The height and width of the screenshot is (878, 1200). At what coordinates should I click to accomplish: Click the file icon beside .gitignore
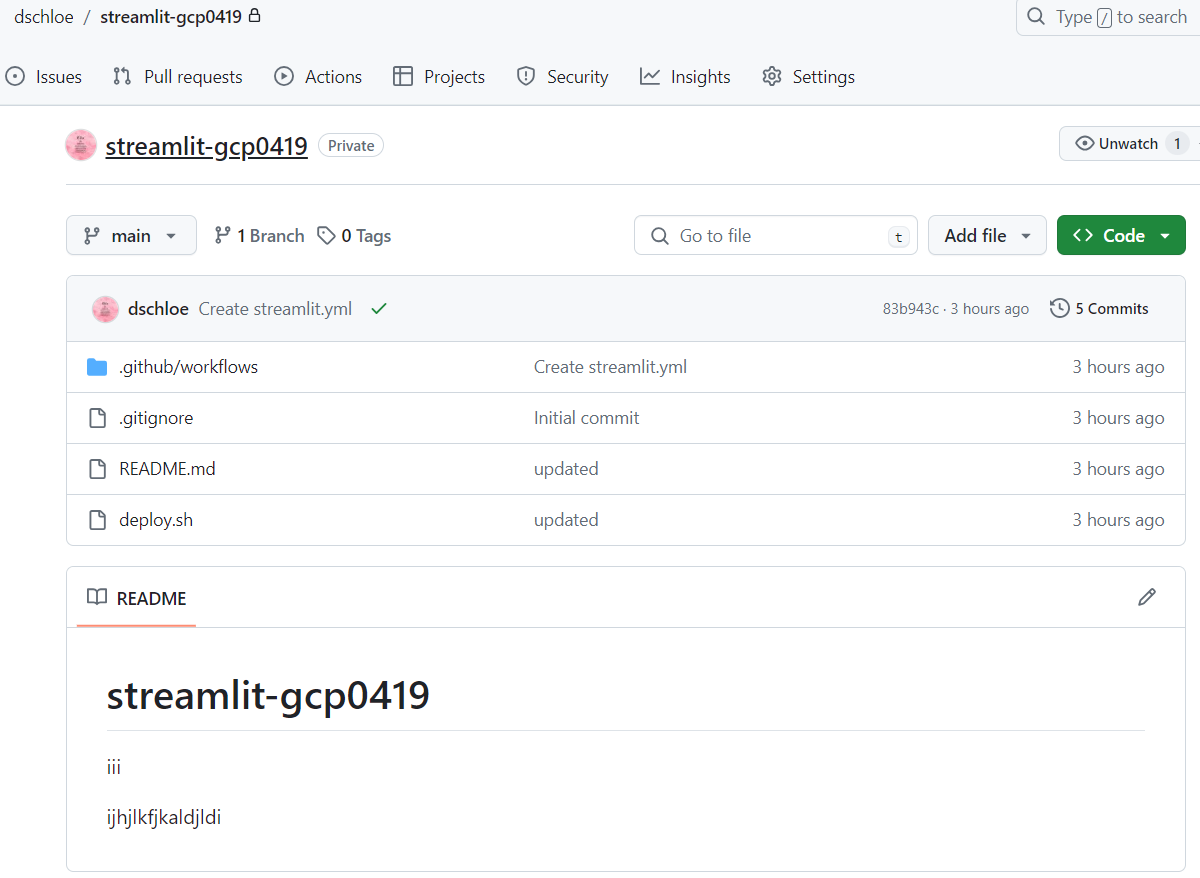[x=97, y=418]
